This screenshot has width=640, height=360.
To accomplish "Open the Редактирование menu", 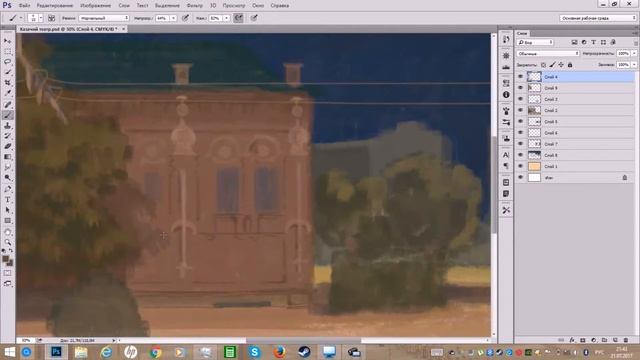I will point(55,6).
